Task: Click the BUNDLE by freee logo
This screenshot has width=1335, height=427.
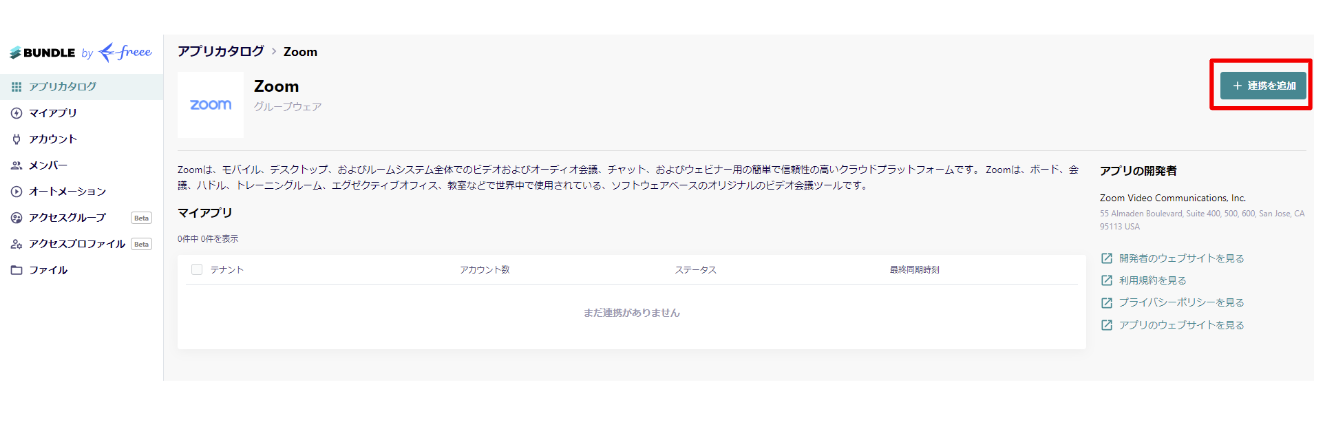Action: (x=81, y=53)
